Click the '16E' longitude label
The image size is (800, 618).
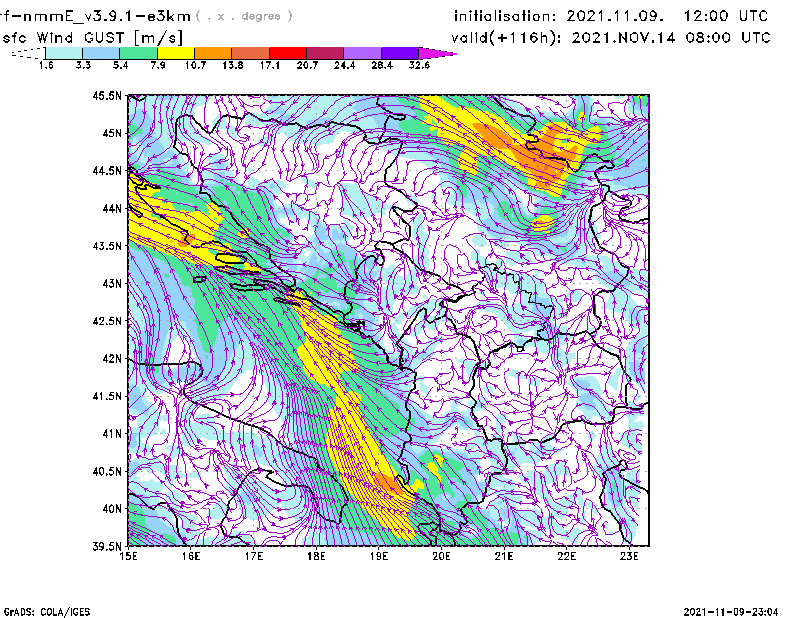[x=191, y=556]
